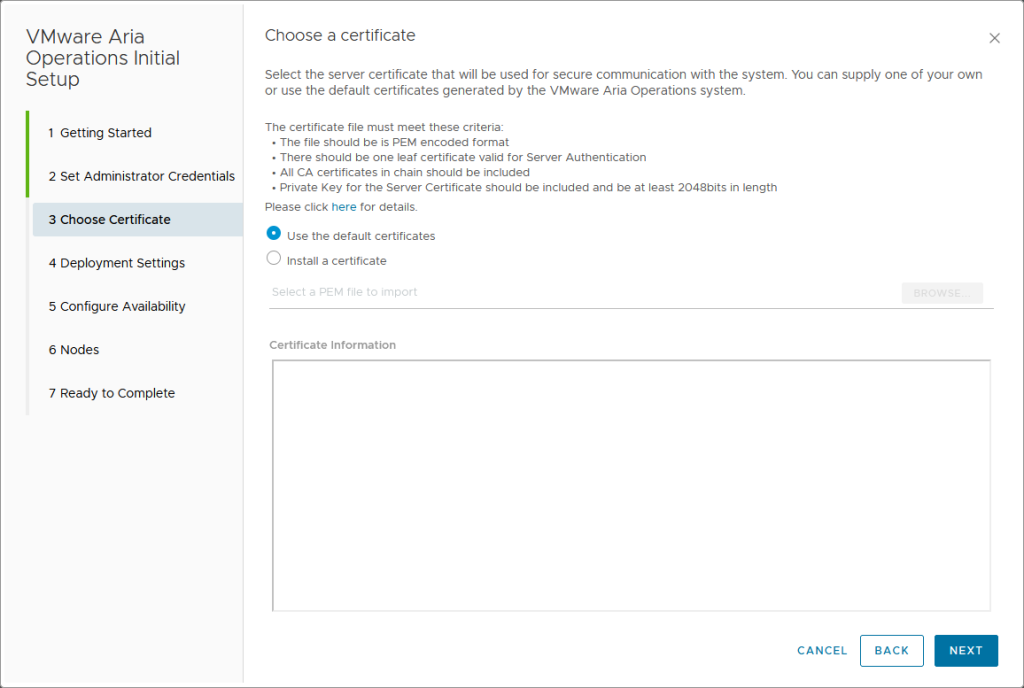This screenshot has height=688, width=1024.
Task: Click the 'Private Key for the Server Certificate' line
Action: (x=528, y=187)
